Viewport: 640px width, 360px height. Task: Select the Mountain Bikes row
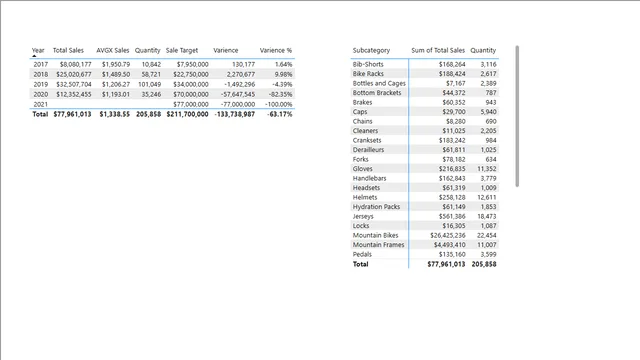point(424,235)
